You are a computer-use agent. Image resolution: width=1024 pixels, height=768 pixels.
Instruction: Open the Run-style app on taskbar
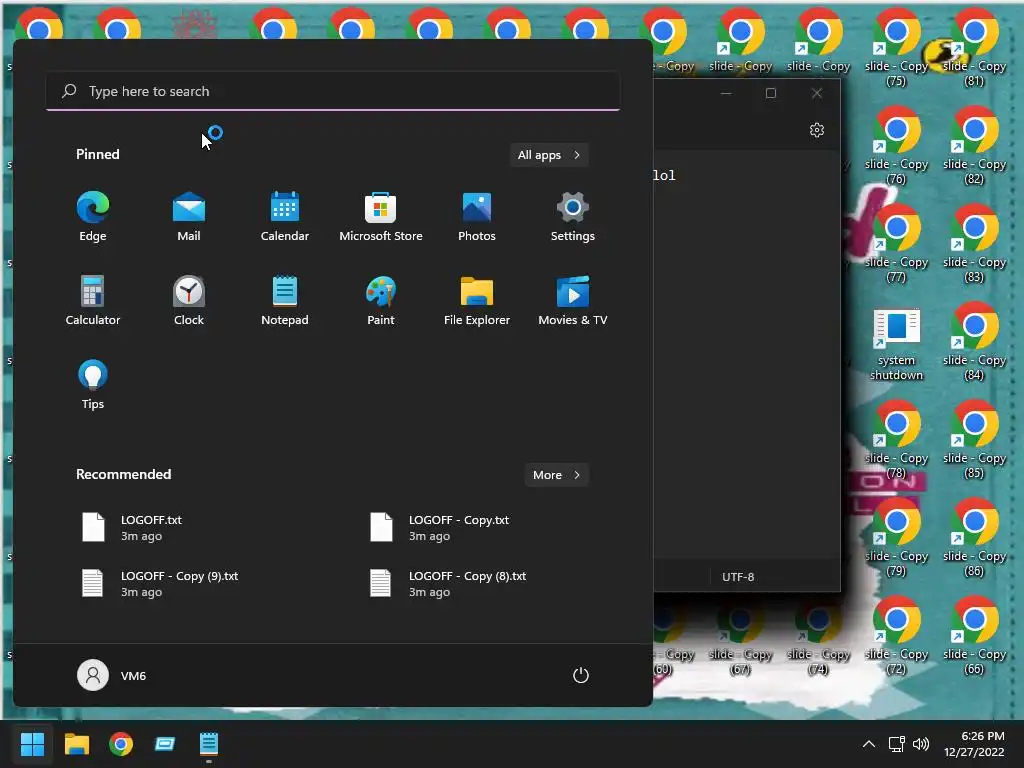click(x=165, y=744)
